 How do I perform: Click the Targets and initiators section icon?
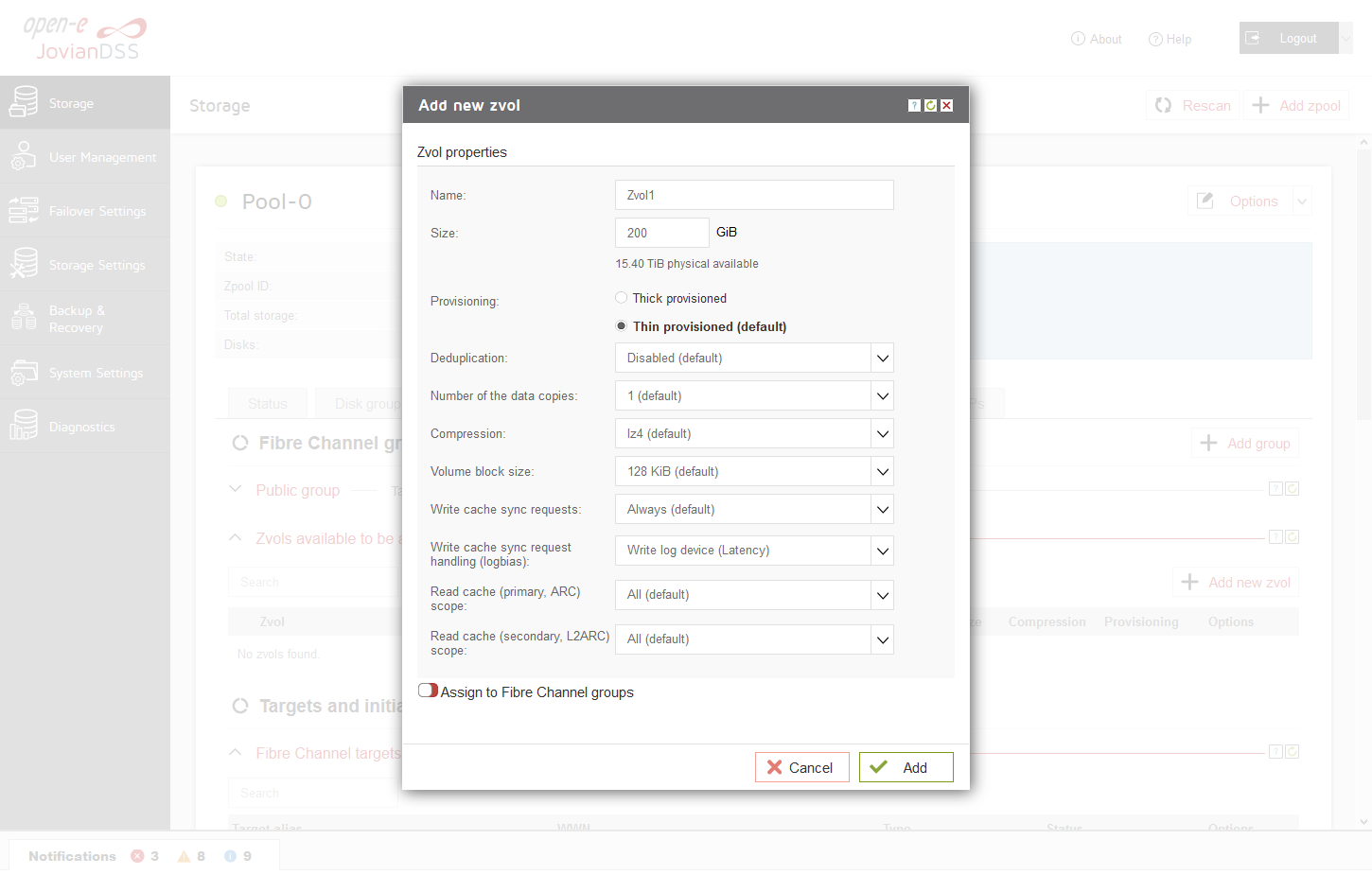[x=240, y=706]
